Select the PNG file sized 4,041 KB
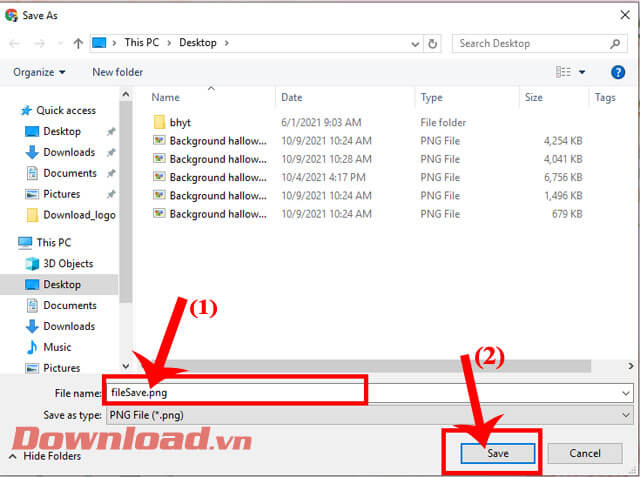 [x=367, y=159]
